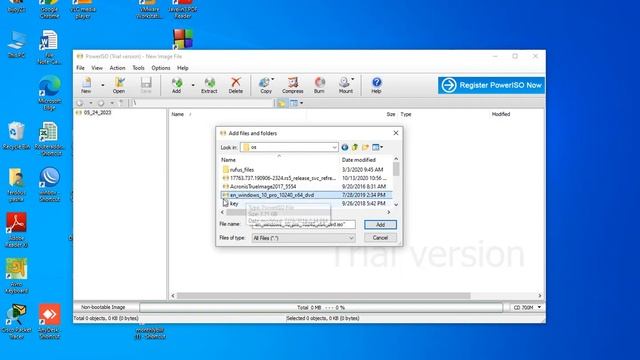The width and height of the screenshot is (640, 360).
Task: Click the Mount toolbar icon
Action: point(345,85)
